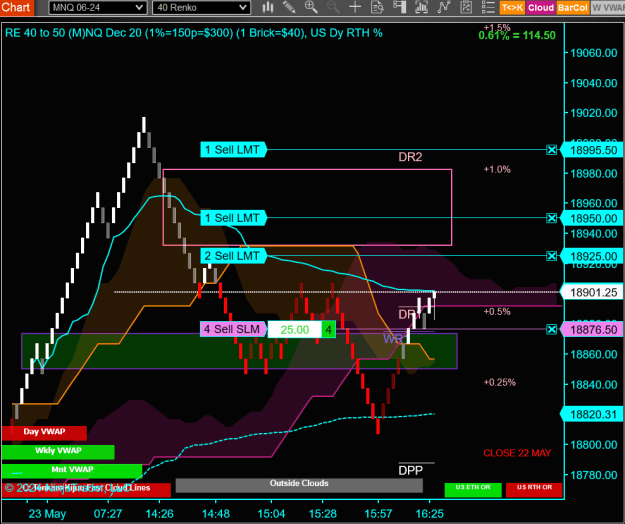Image resolution: width=625 pixels, height=524 pixels.
Task: Click the green 4 quantity box
Action: [328, 330]
